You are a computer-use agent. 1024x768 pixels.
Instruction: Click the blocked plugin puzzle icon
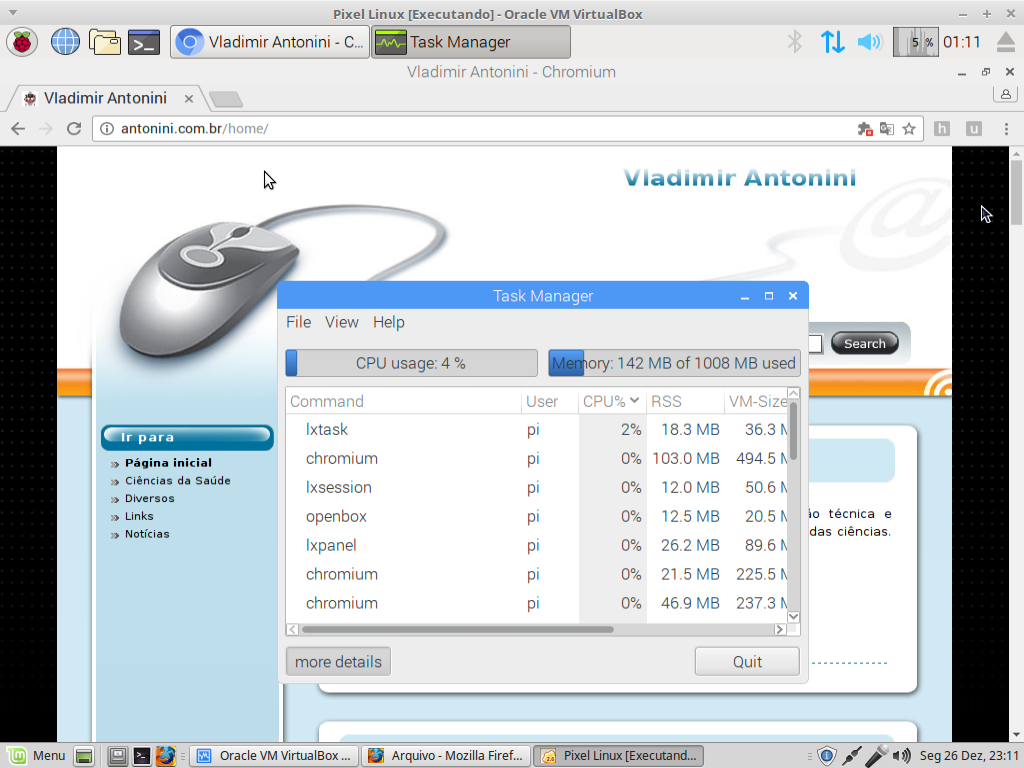[865, 129]
